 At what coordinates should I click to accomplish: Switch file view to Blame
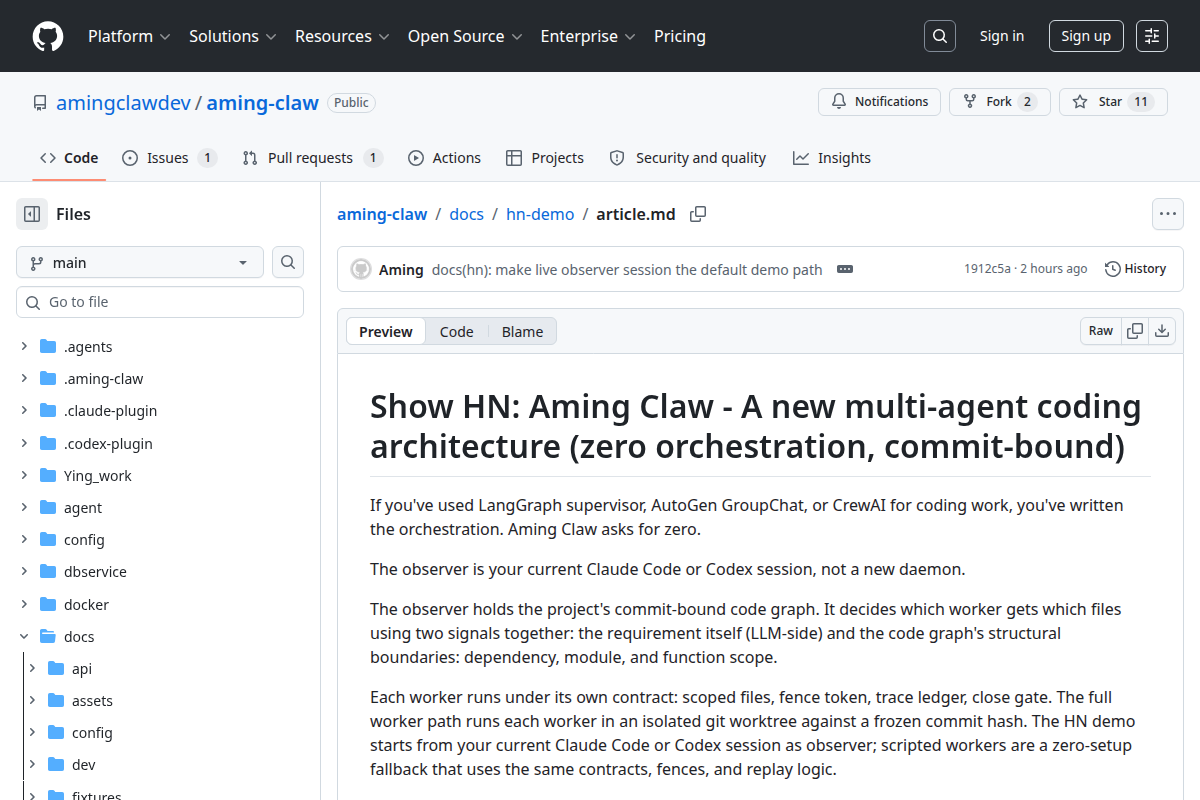coord(522,331)
